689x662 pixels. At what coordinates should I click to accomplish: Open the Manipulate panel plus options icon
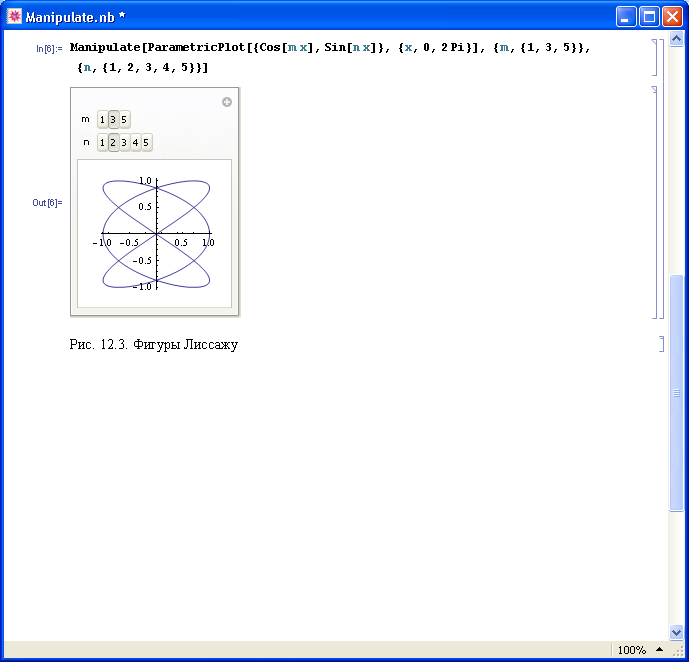coord(227,102)
